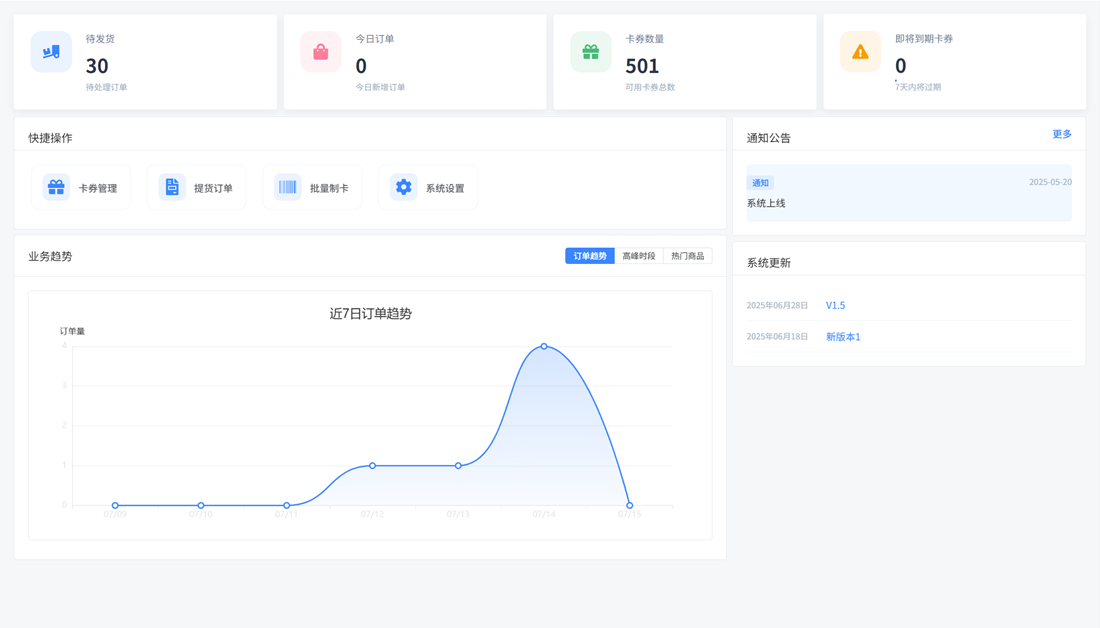
Task: Open the 系统上线 notification item
Action: click(x=766, y=203)
